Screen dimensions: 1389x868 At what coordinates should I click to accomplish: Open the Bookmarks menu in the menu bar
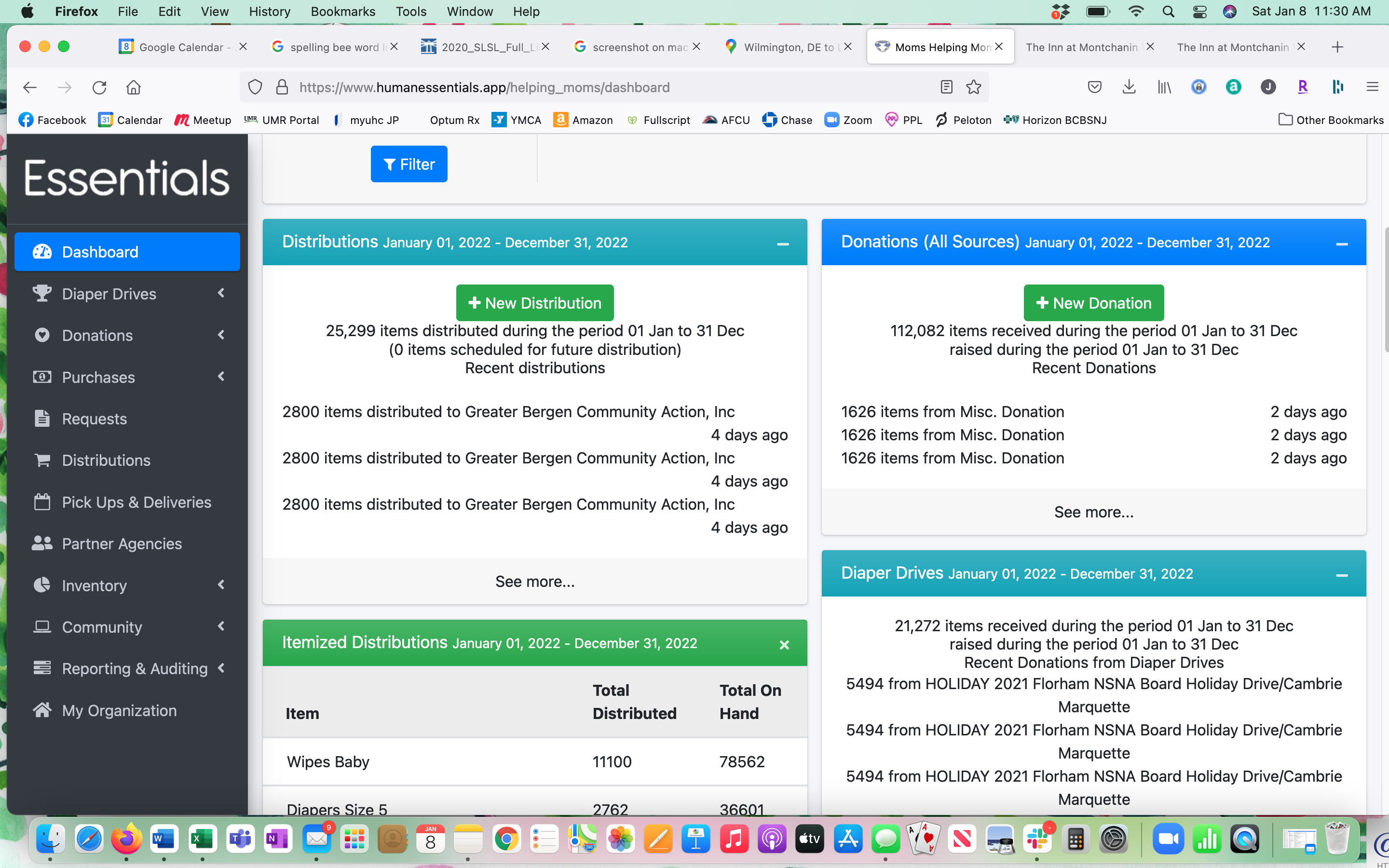(342, 12)
